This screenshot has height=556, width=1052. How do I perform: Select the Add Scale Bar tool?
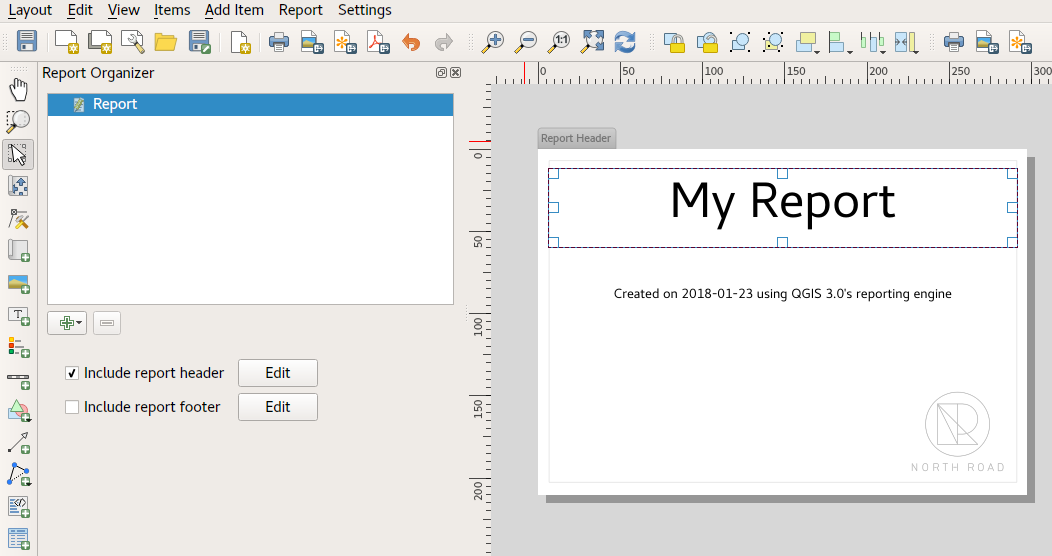point(18,380)
